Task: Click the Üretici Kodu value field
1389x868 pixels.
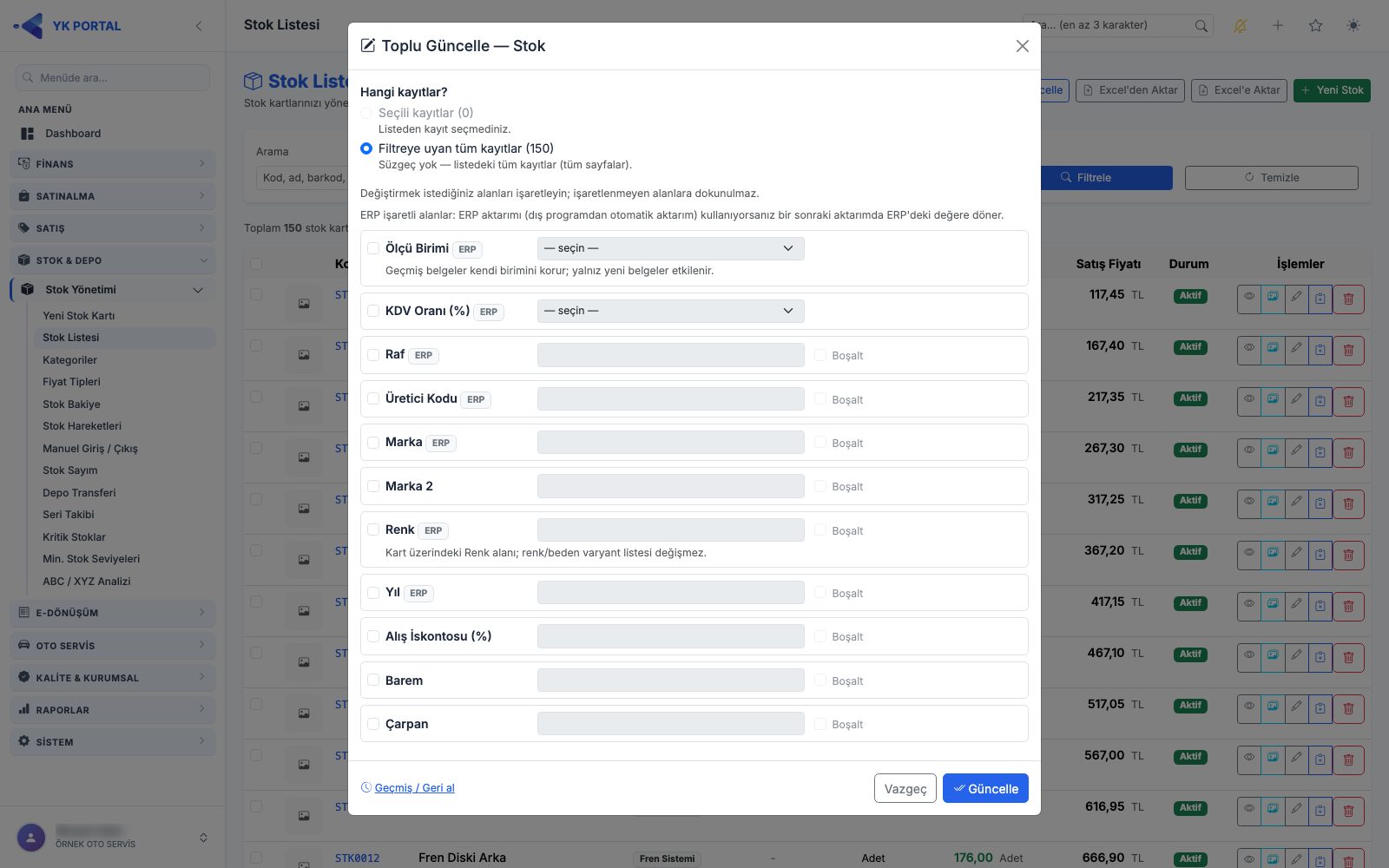Action: pyautogui.click(x=670, y=399)
